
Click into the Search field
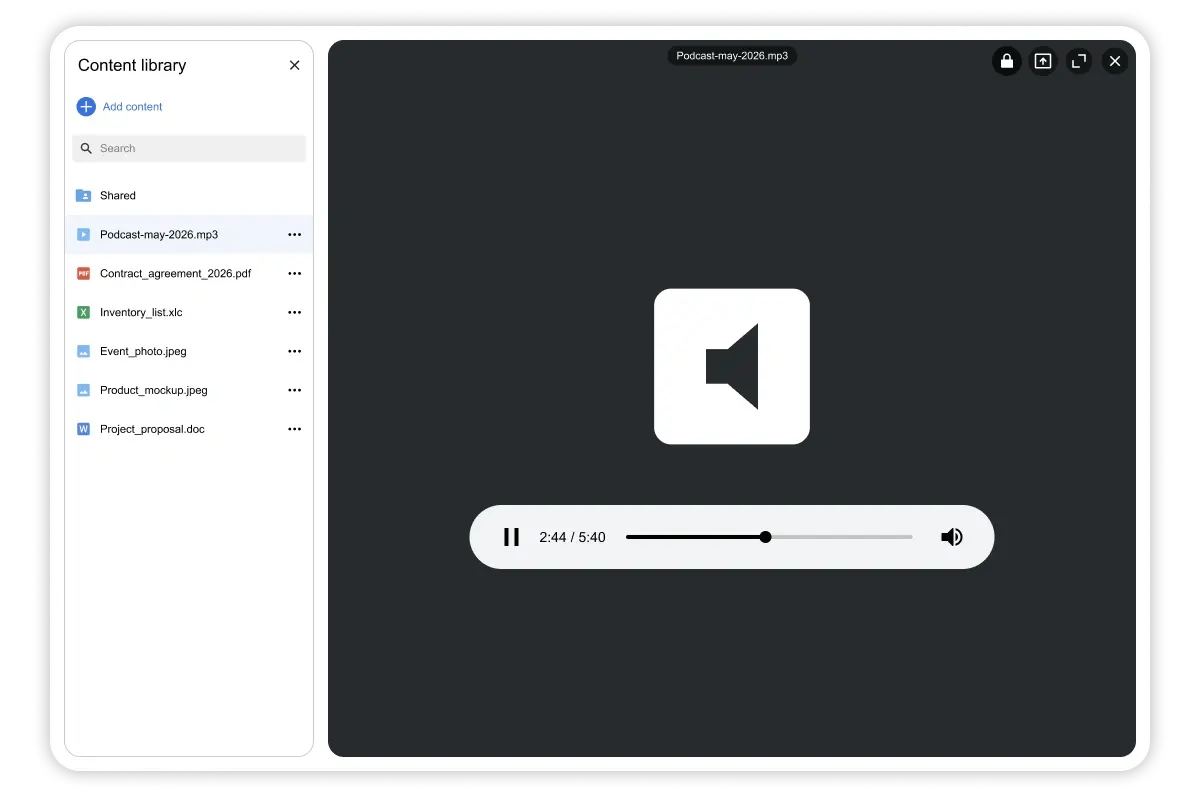click(x=189, y=148)
